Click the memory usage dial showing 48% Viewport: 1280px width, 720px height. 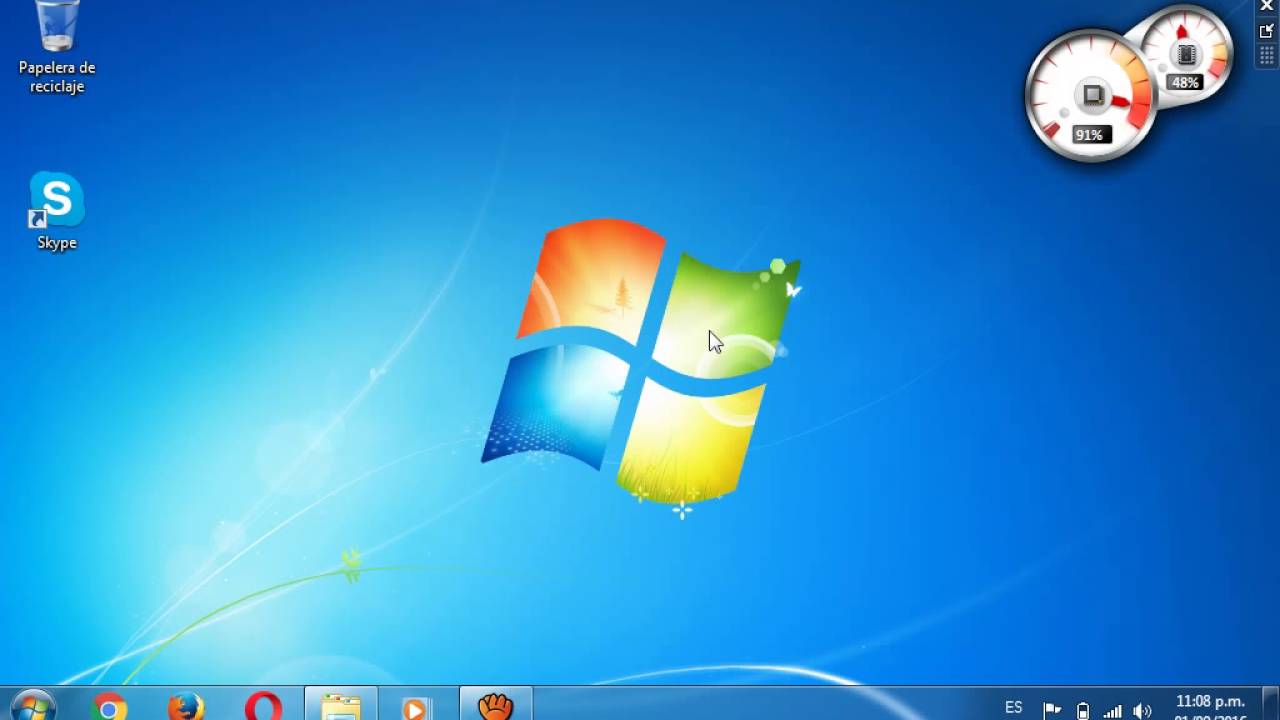(x=1186, y=55)
